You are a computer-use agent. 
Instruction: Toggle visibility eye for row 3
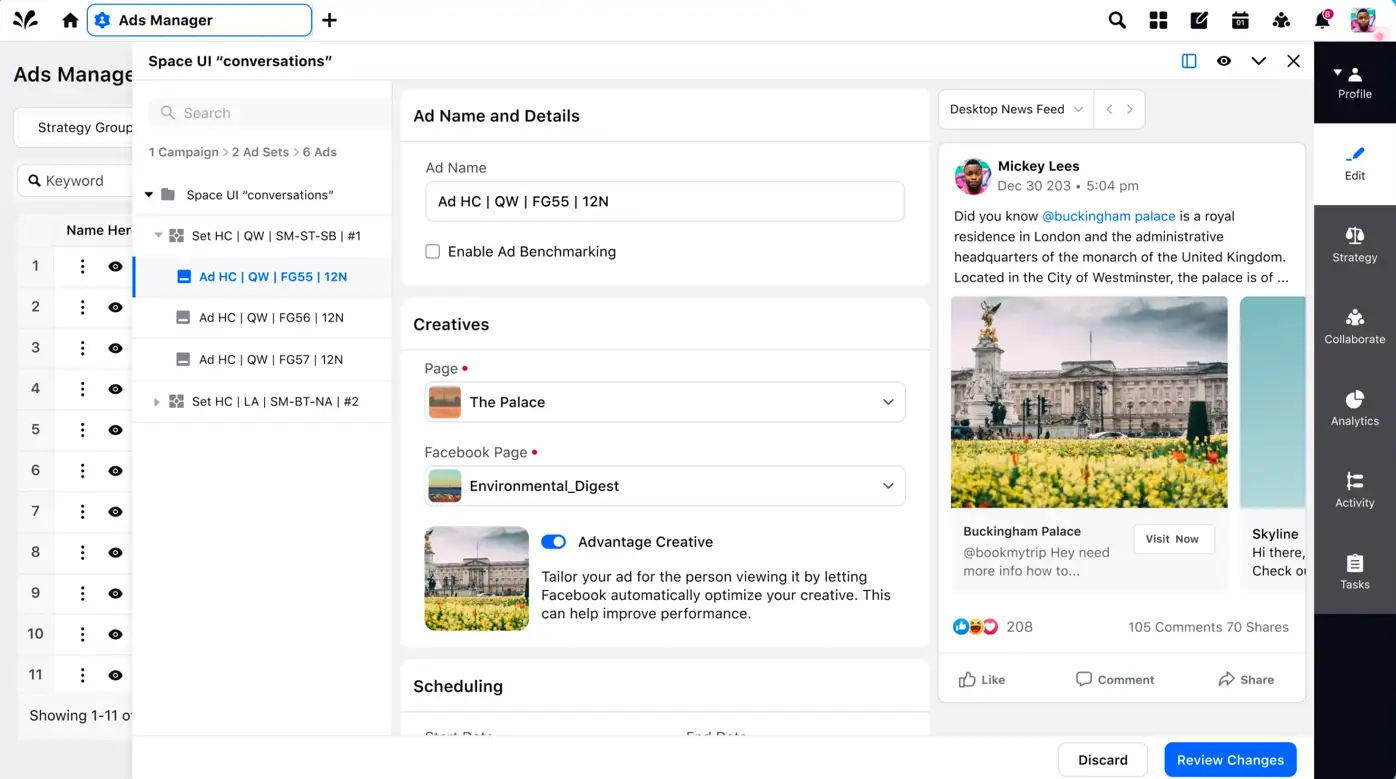(115, 348)
